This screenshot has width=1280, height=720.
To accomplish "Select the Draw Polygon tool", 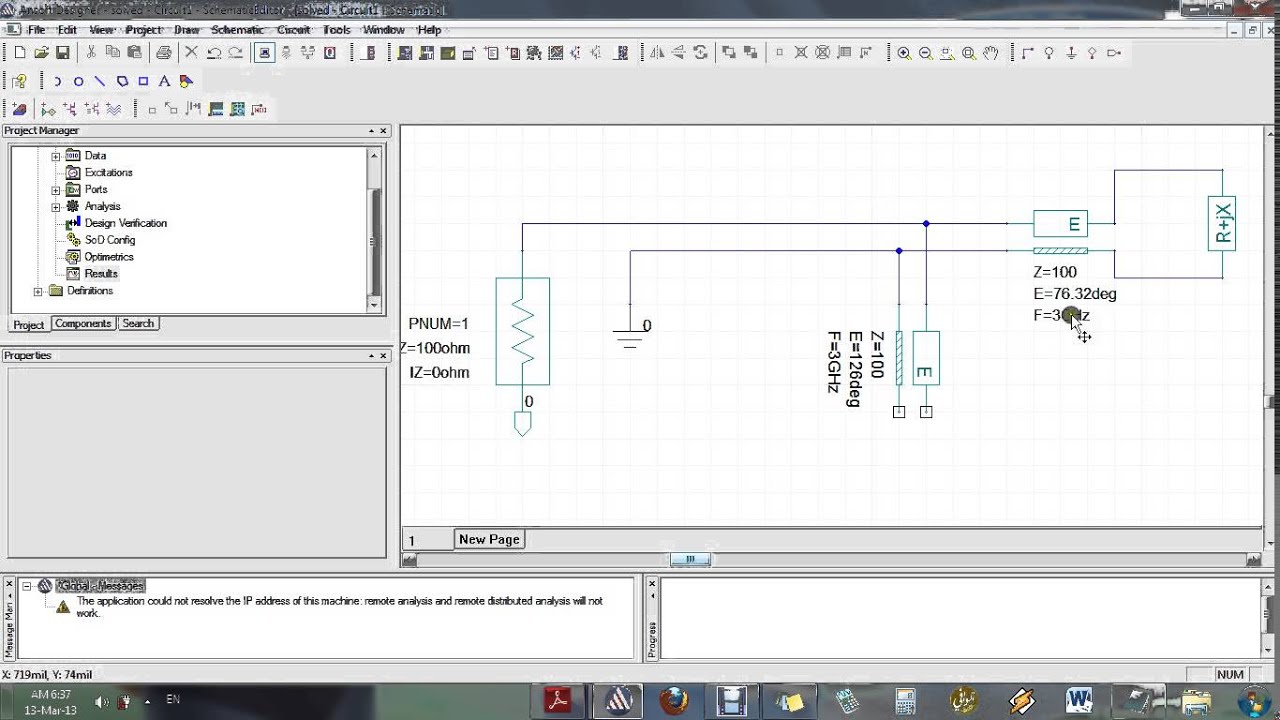I will tap(122, 81).
